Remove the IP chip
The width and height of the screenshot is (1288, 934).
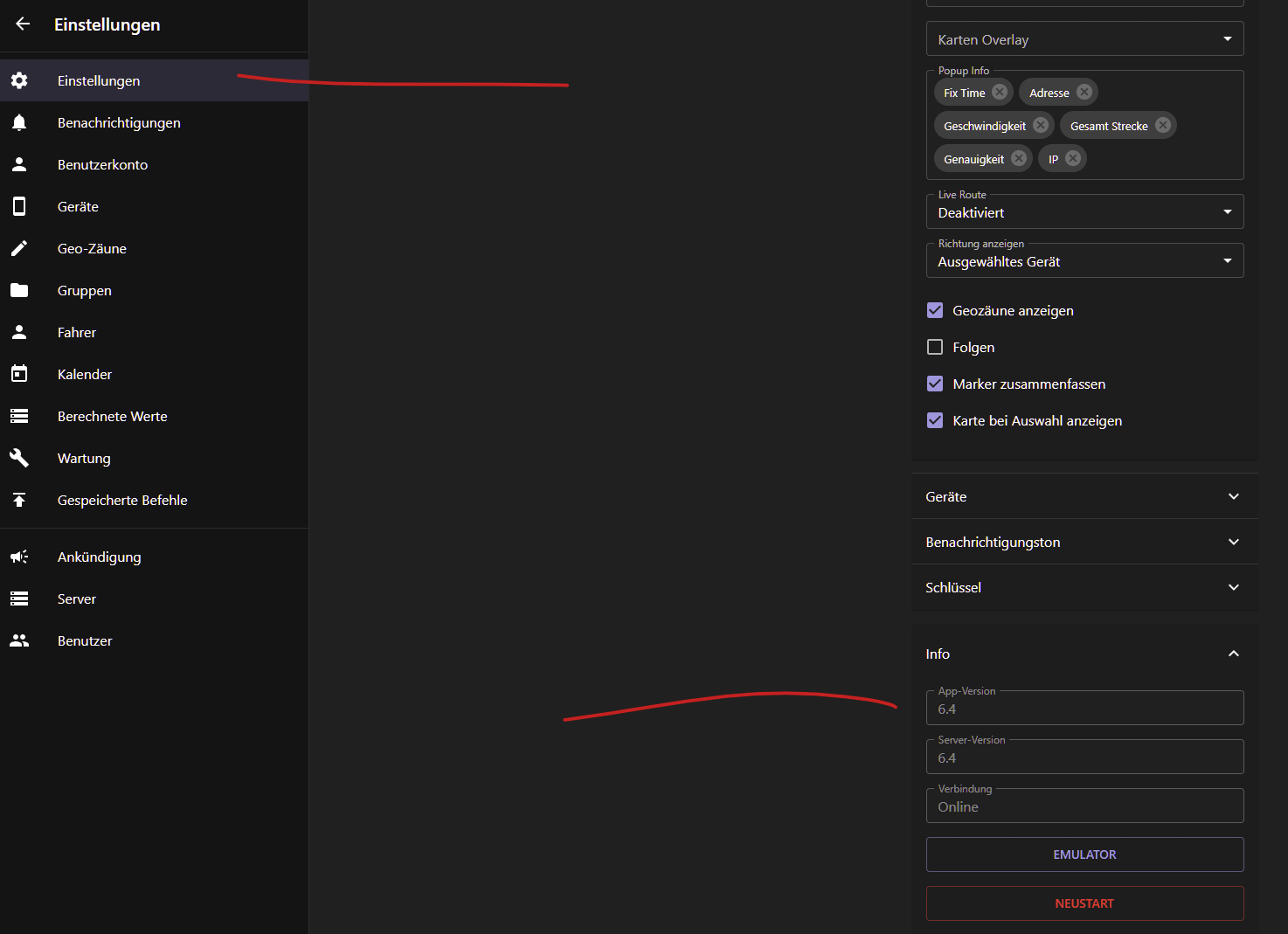point(1073,158)
